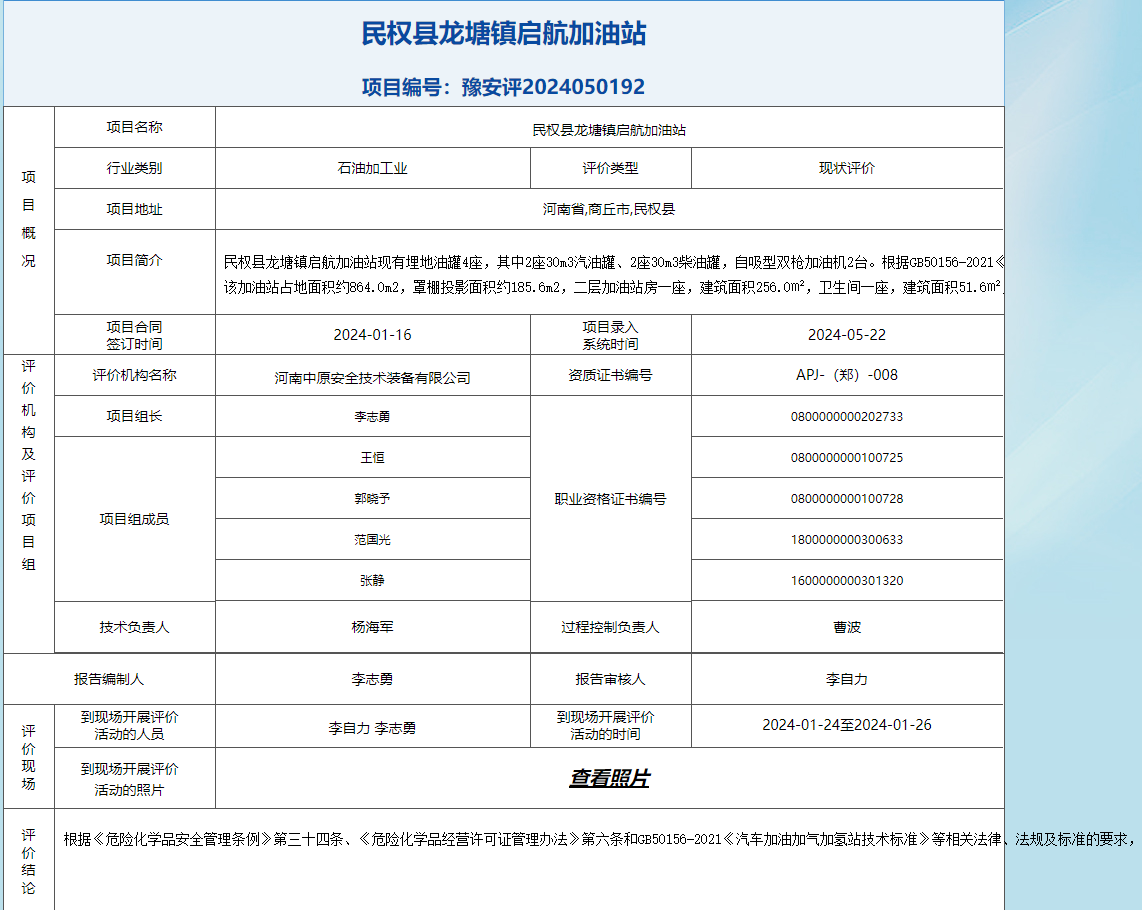
Task: Click system entry date 2024-05-22
Action: pos(846,334)
